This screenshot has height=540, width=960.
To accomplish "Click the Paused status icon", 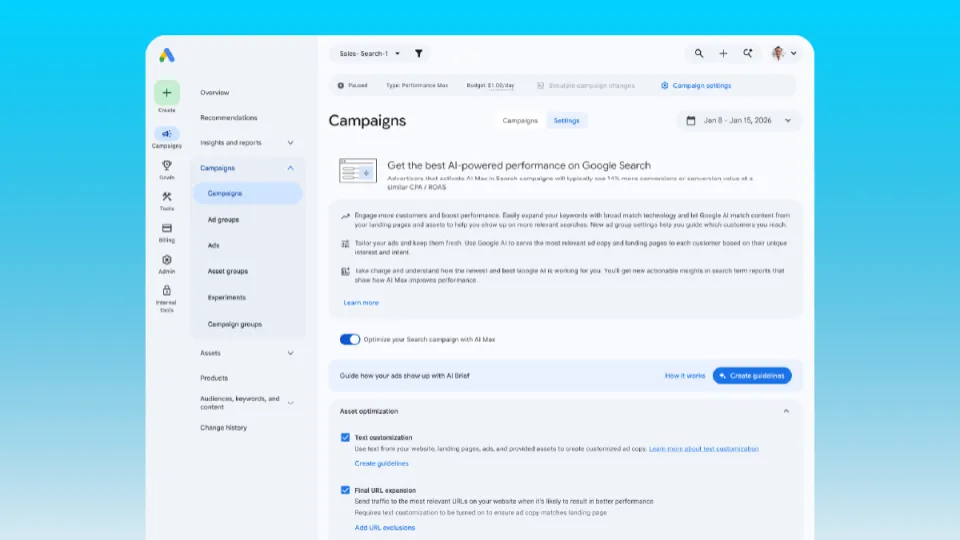I will tap(340, 86).
